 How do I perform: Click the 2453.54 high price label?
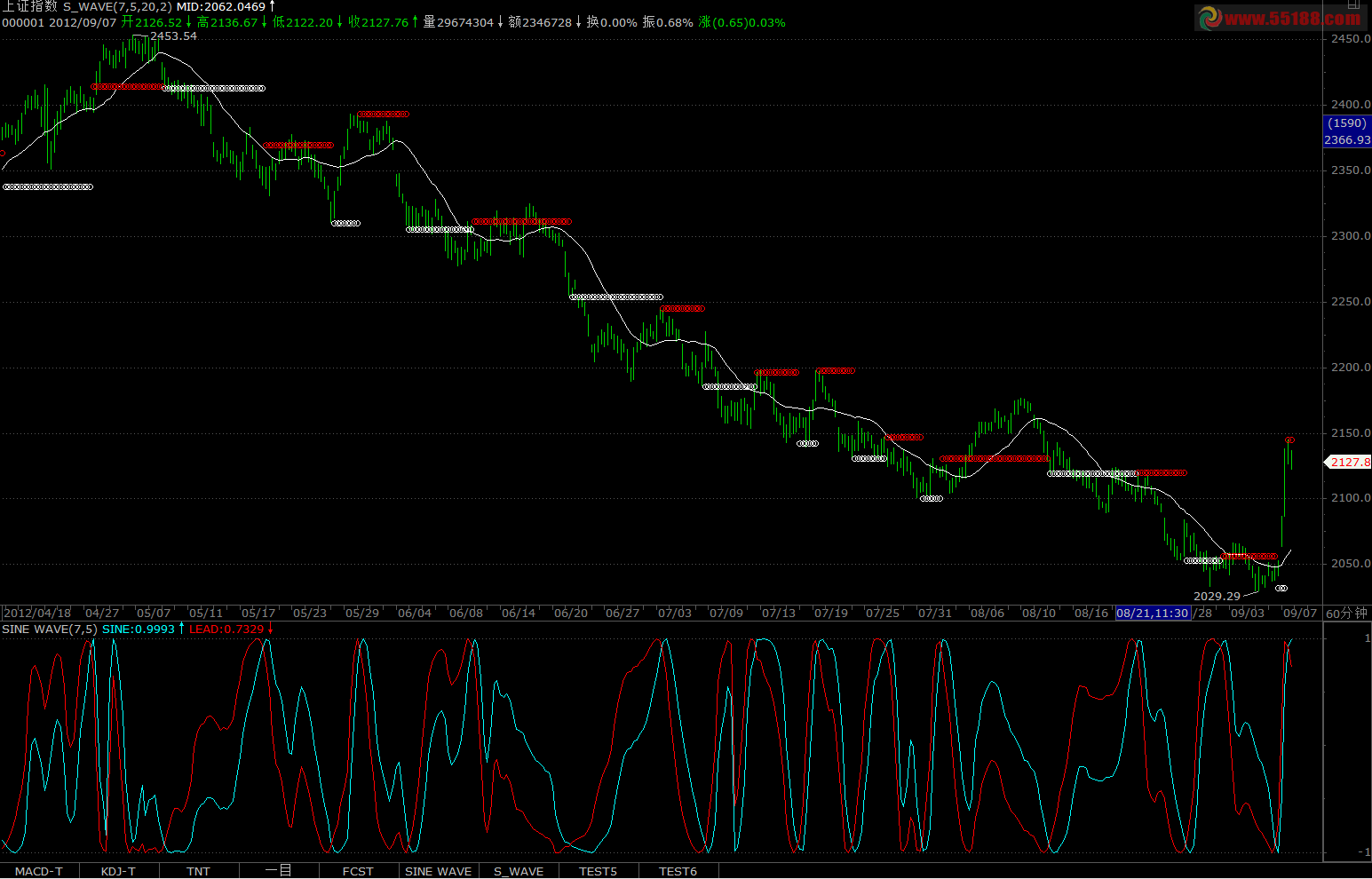(x=173, y=36)
